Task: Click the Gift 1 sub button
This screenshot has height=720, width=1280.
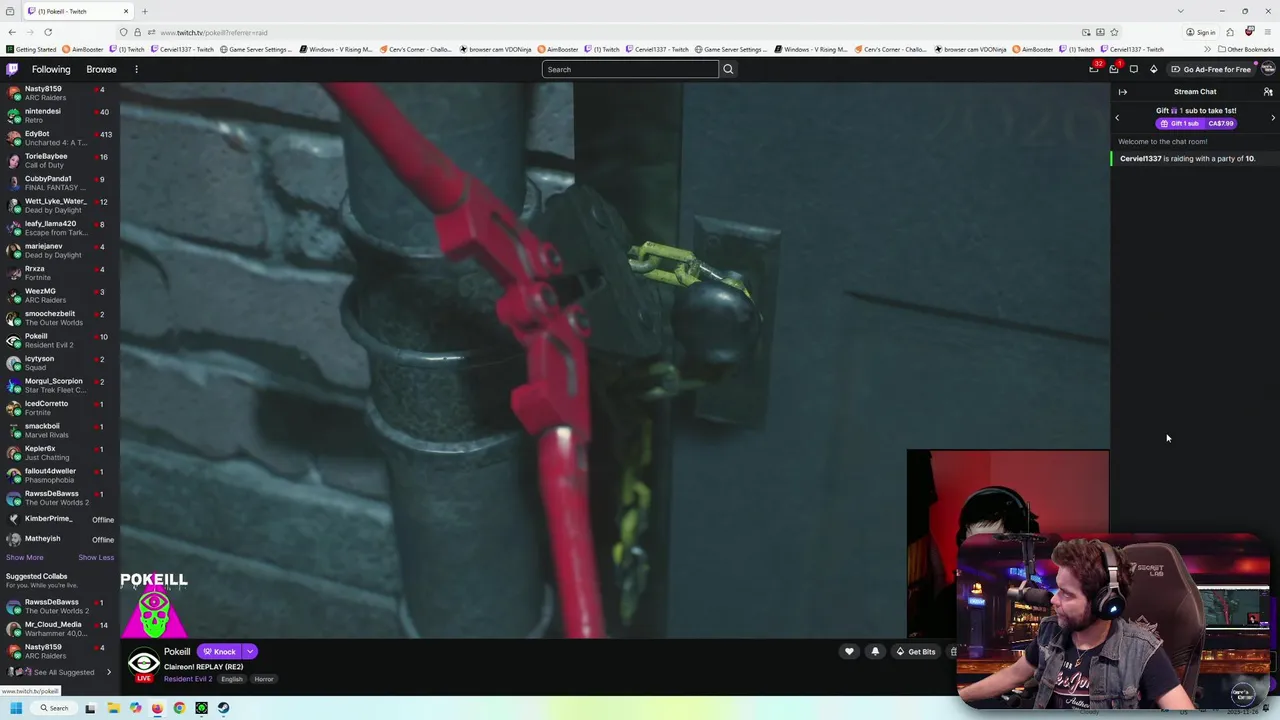Action: tap(1196, 123)
